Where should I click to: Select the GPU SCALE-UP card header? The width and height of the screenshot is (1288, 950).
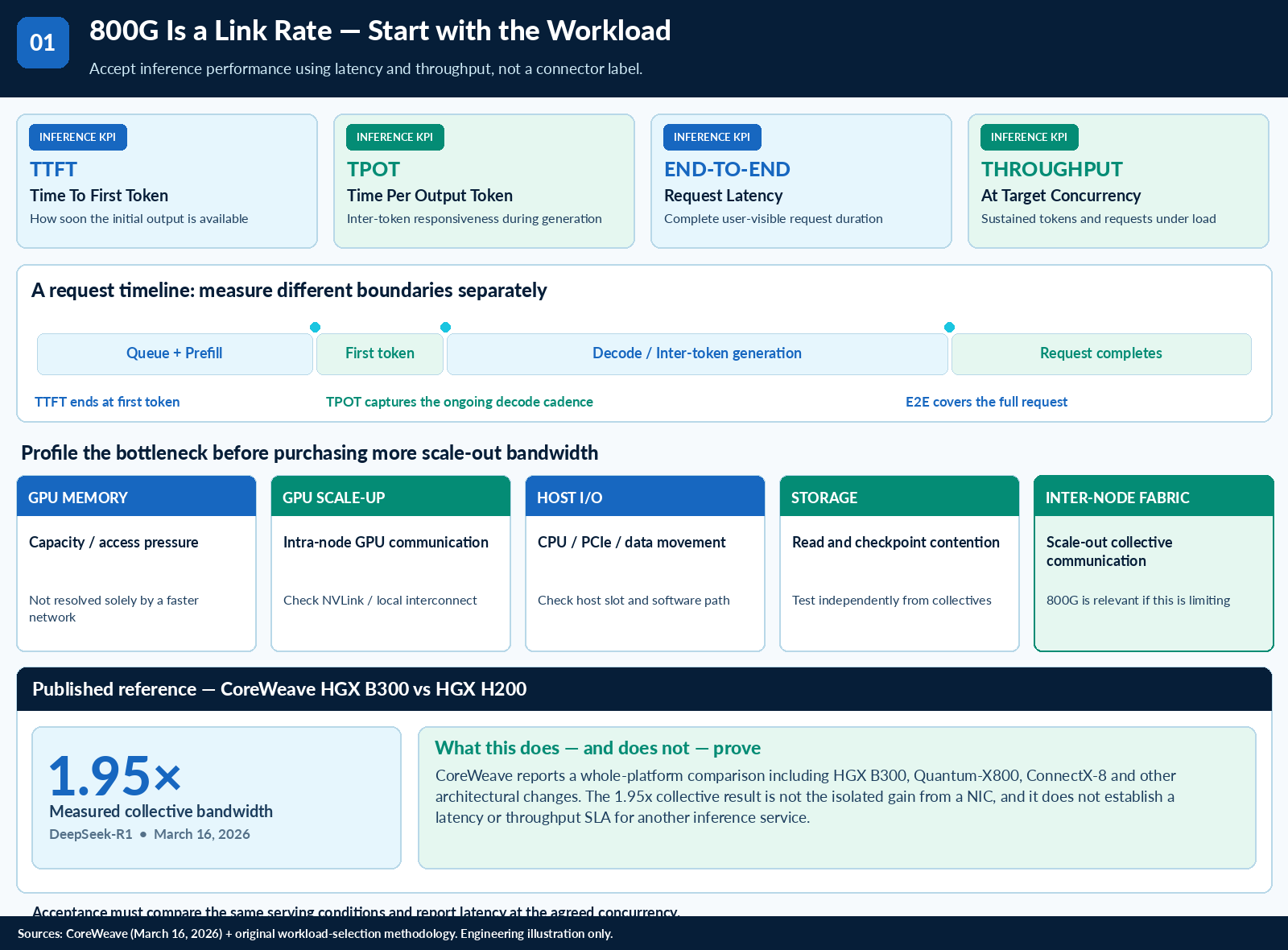tap(391, 497)
